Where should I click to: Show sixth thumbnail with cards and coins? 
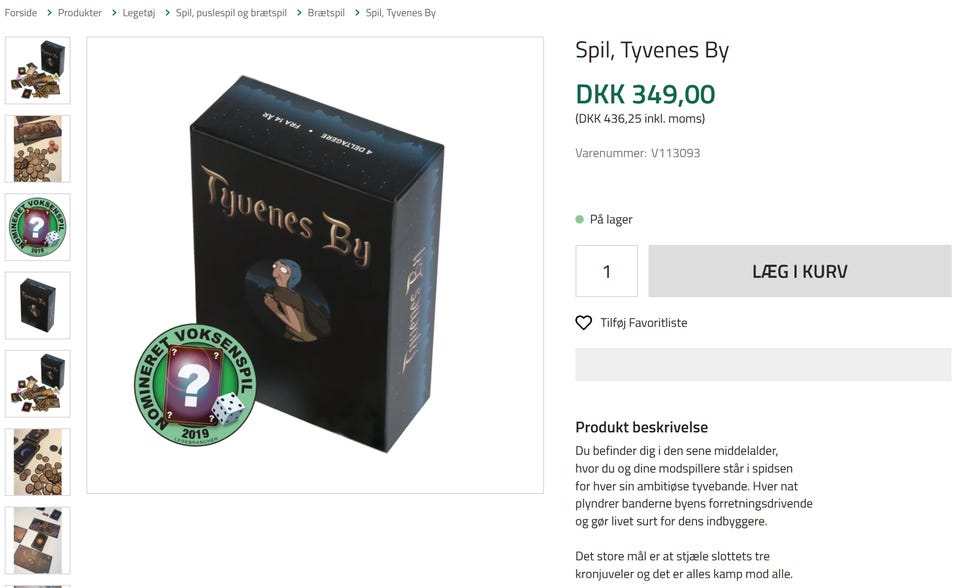click(38, 462)
